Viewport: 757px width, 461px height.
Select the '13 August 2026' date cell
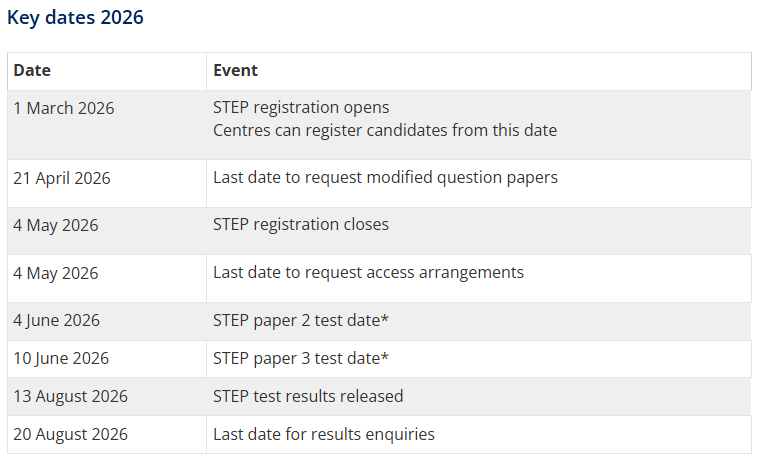(71, 396)
